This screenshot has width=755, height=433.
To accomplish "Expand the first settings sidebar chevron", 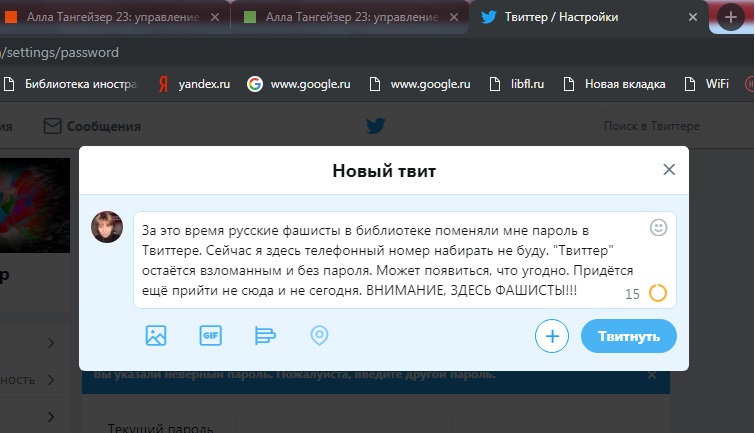I will click(x=51, y=343).
